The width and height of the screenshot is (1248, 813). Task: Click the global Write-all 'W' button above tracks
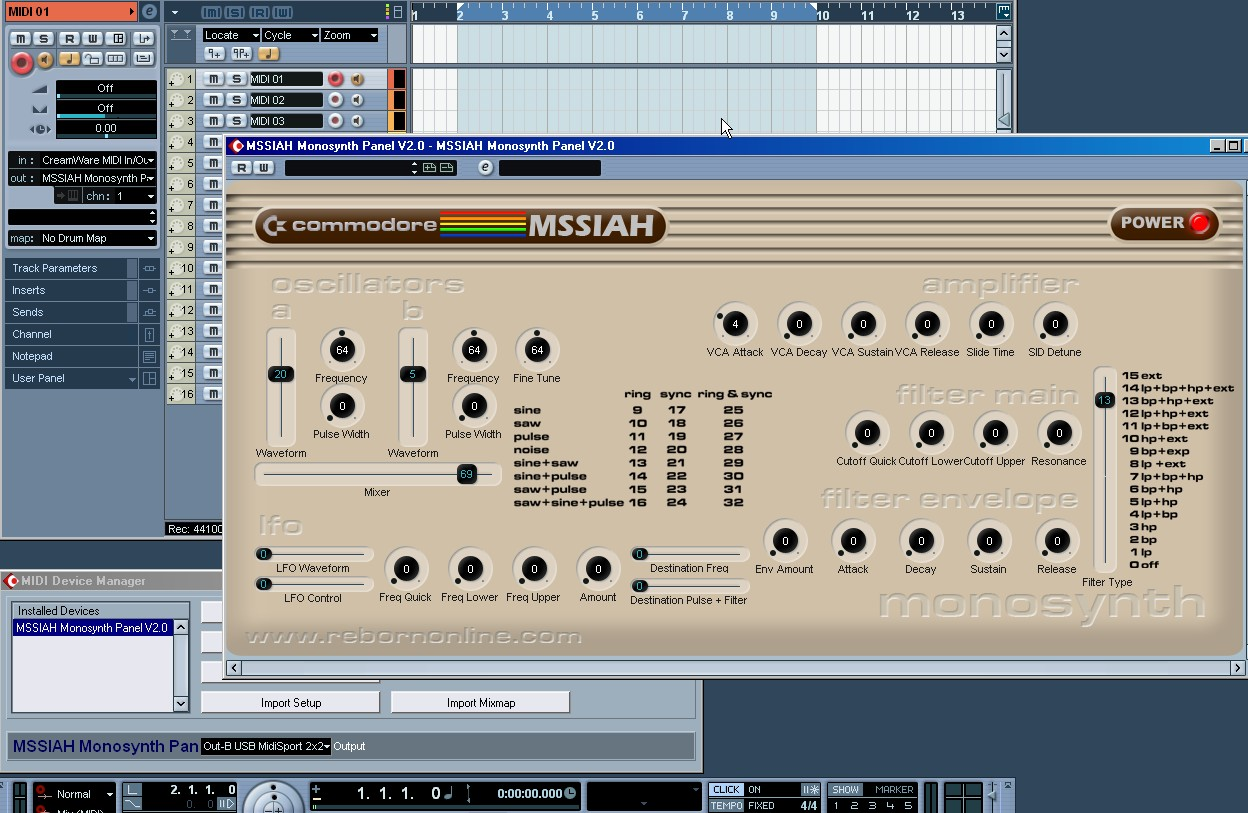(x=283, y=12)
